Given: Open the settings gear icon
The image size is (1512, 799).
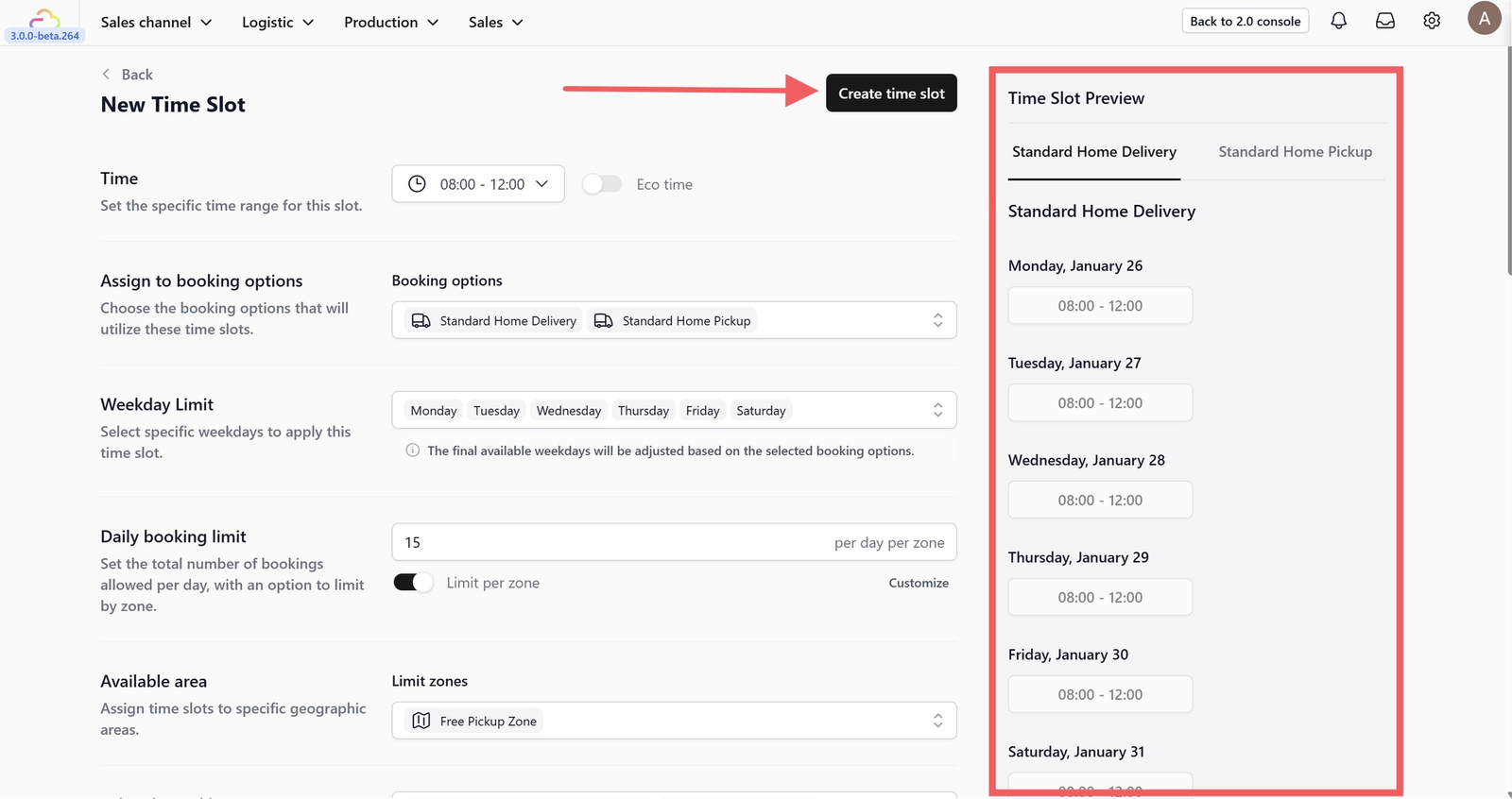Looking at the screenshot, I should tap(1432, 21).
